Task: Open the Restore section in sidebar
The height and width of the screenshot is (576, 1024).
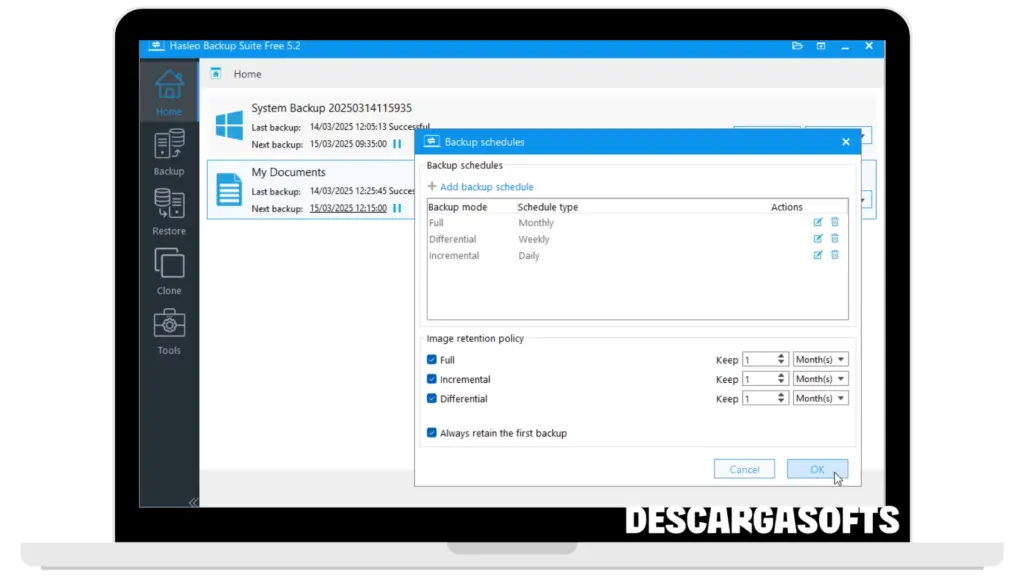Action: coord(169,211)
